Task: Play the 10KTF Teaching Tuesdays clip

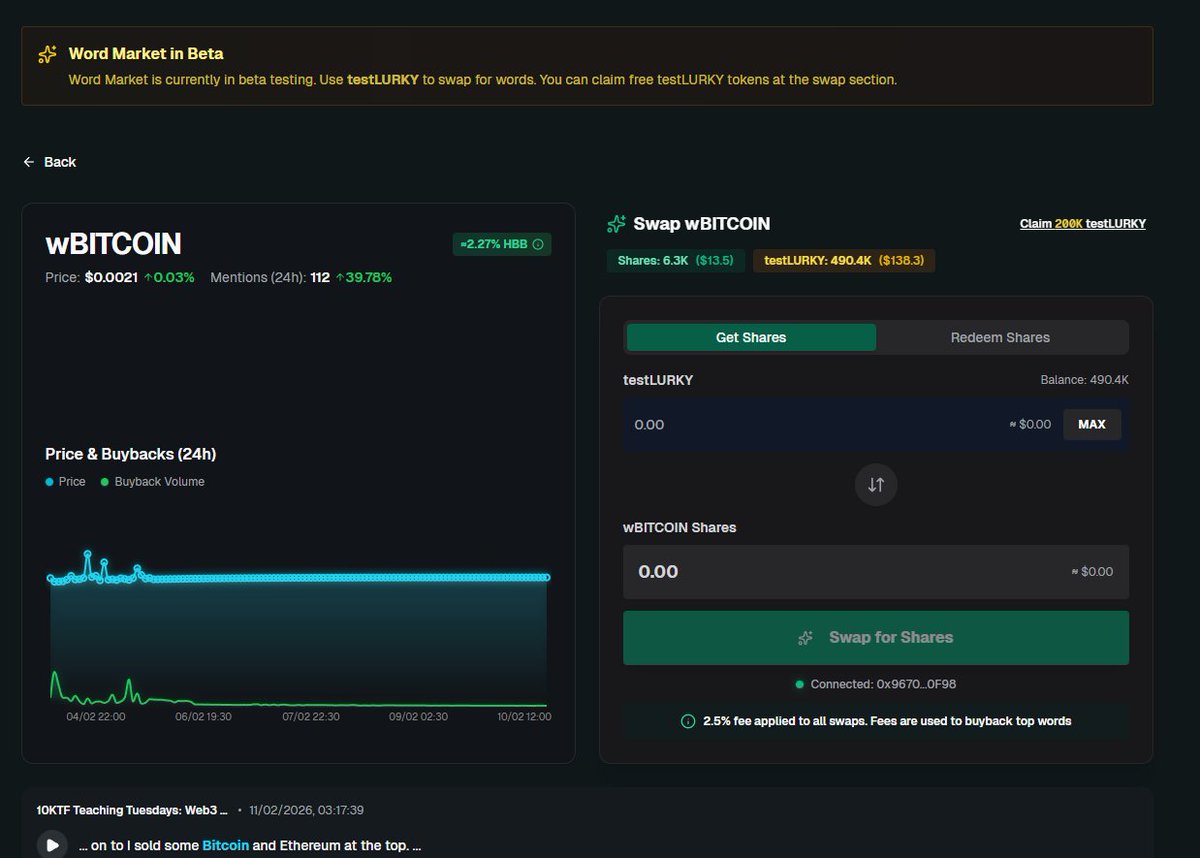Action: click(x=52, y=845)
